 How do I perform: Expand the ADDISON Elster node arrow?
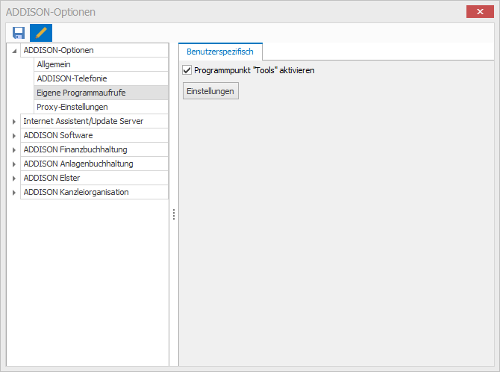(14, 178)
